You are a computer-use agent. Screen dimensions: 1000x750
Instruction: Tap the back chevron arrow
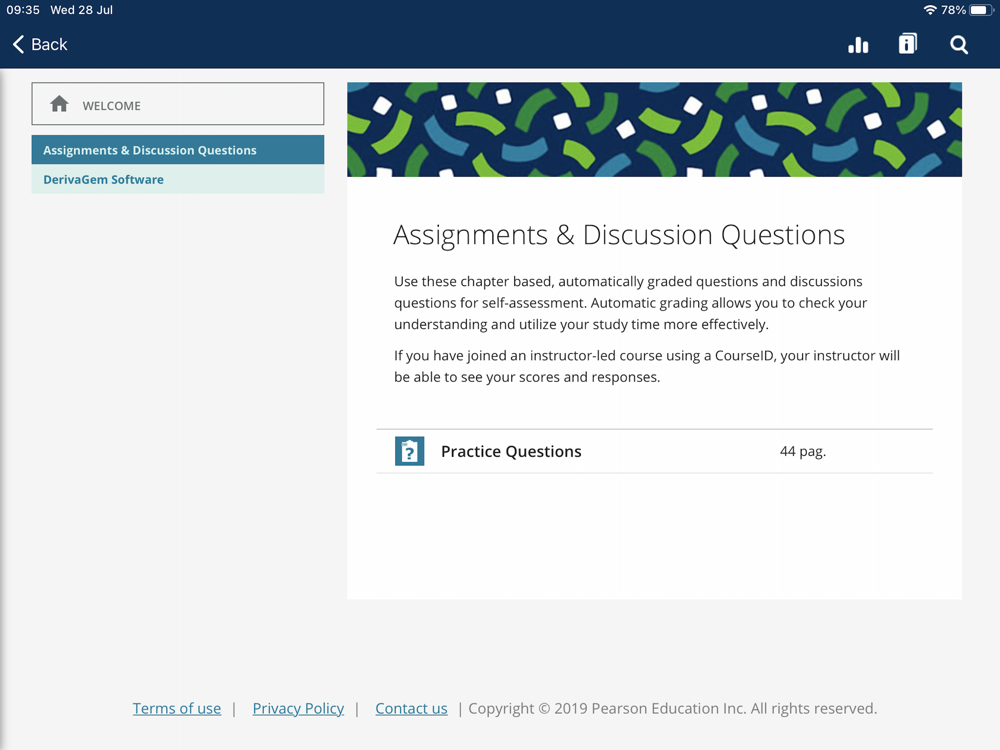coord(18,44)
